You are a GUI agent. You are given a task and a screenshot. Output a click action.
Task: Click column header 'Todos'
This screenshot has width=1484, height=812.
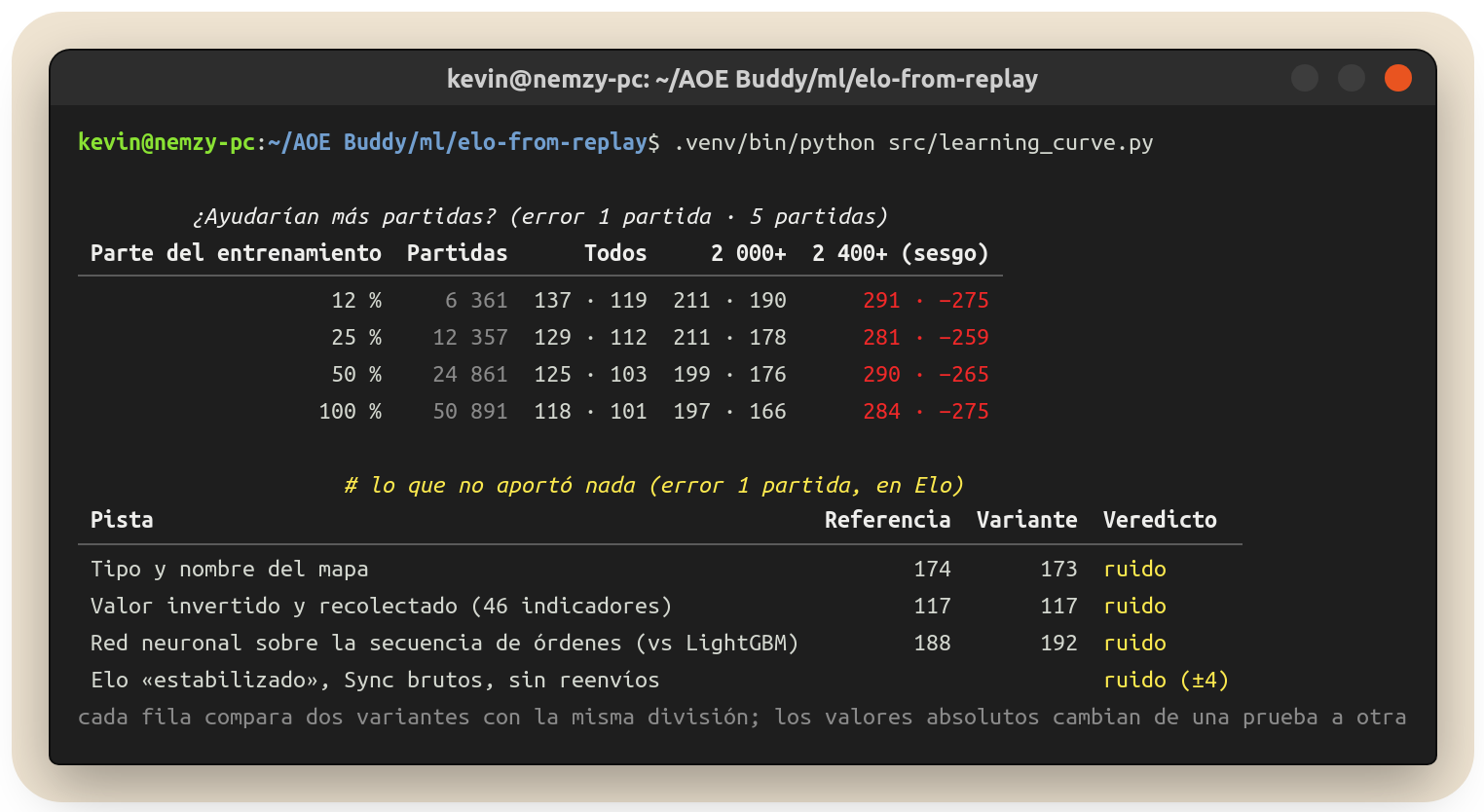pos(615,253)
